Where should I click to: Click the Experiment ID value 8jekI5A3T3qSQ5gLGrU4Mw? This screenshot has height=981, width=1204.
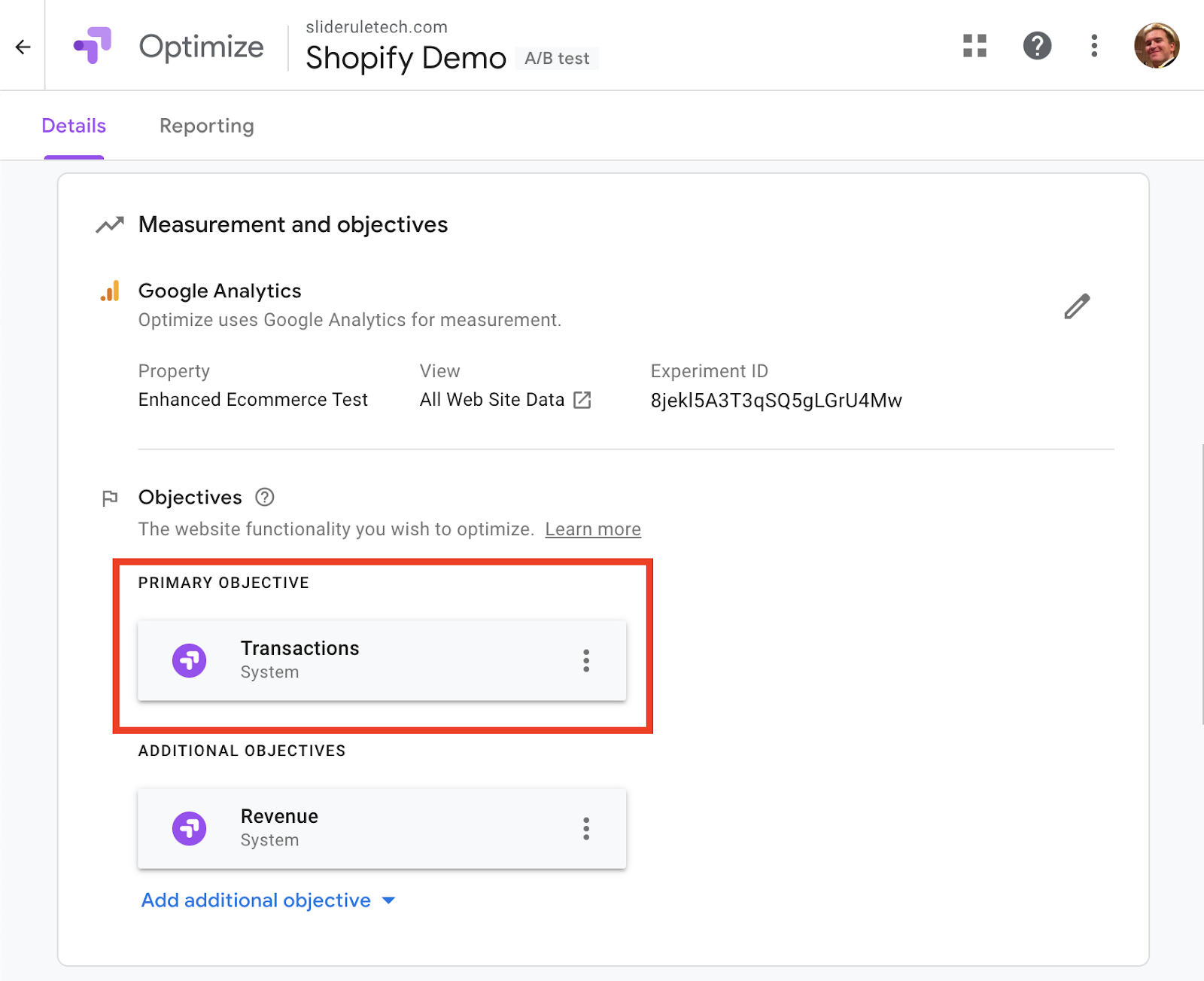point(776,400)
